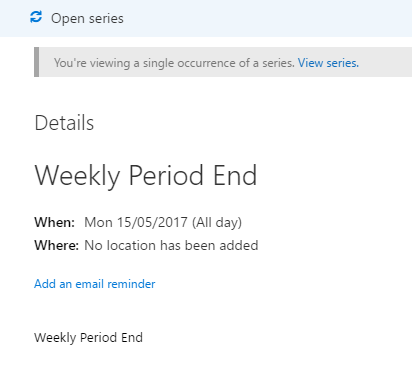Image resolution: width=412 pixels, height=379 pixels.
Task: Click the Weekly Period End body text
Action: pos(88,338)
